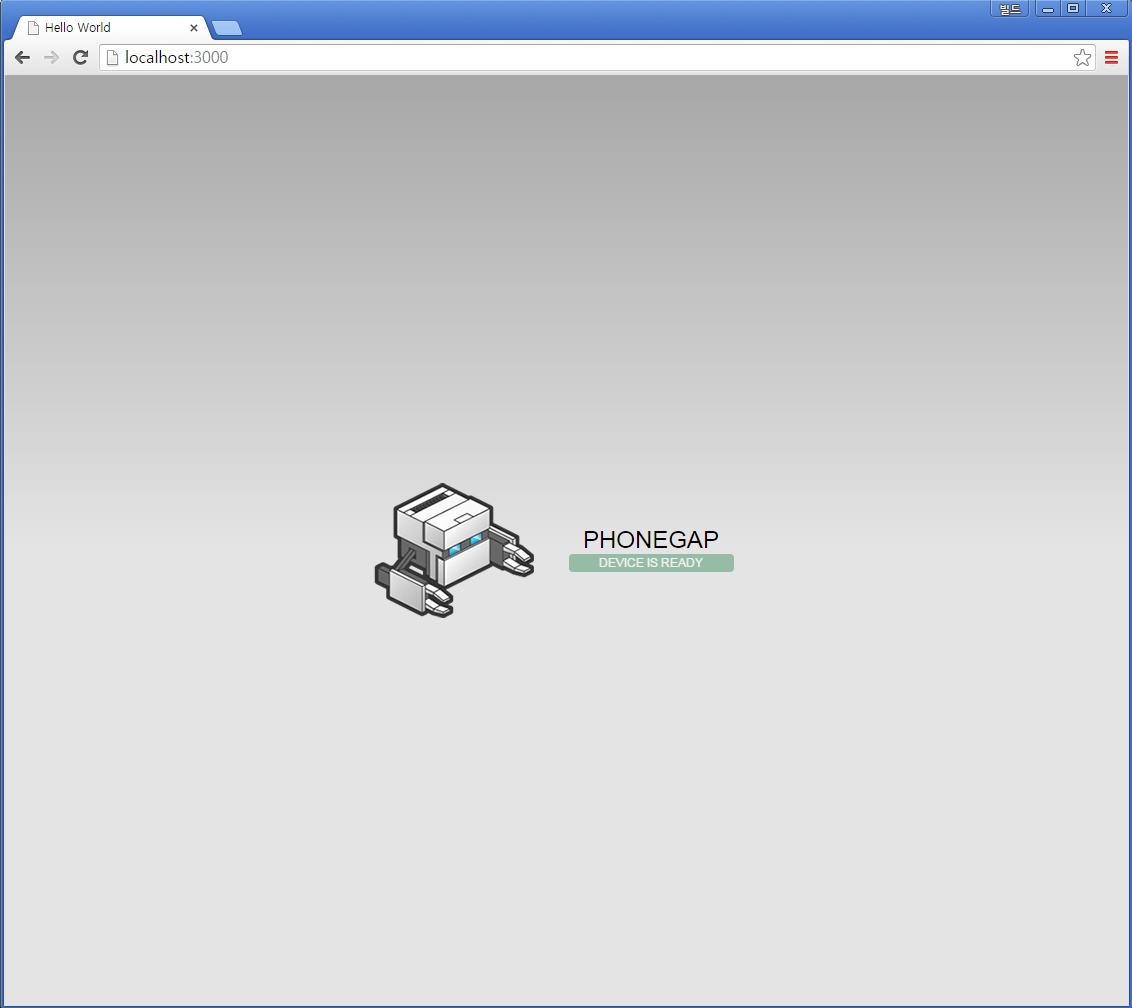Reload the localhost page
The height and width of the screenshot is (1008, 1132).
pos(80,58)
